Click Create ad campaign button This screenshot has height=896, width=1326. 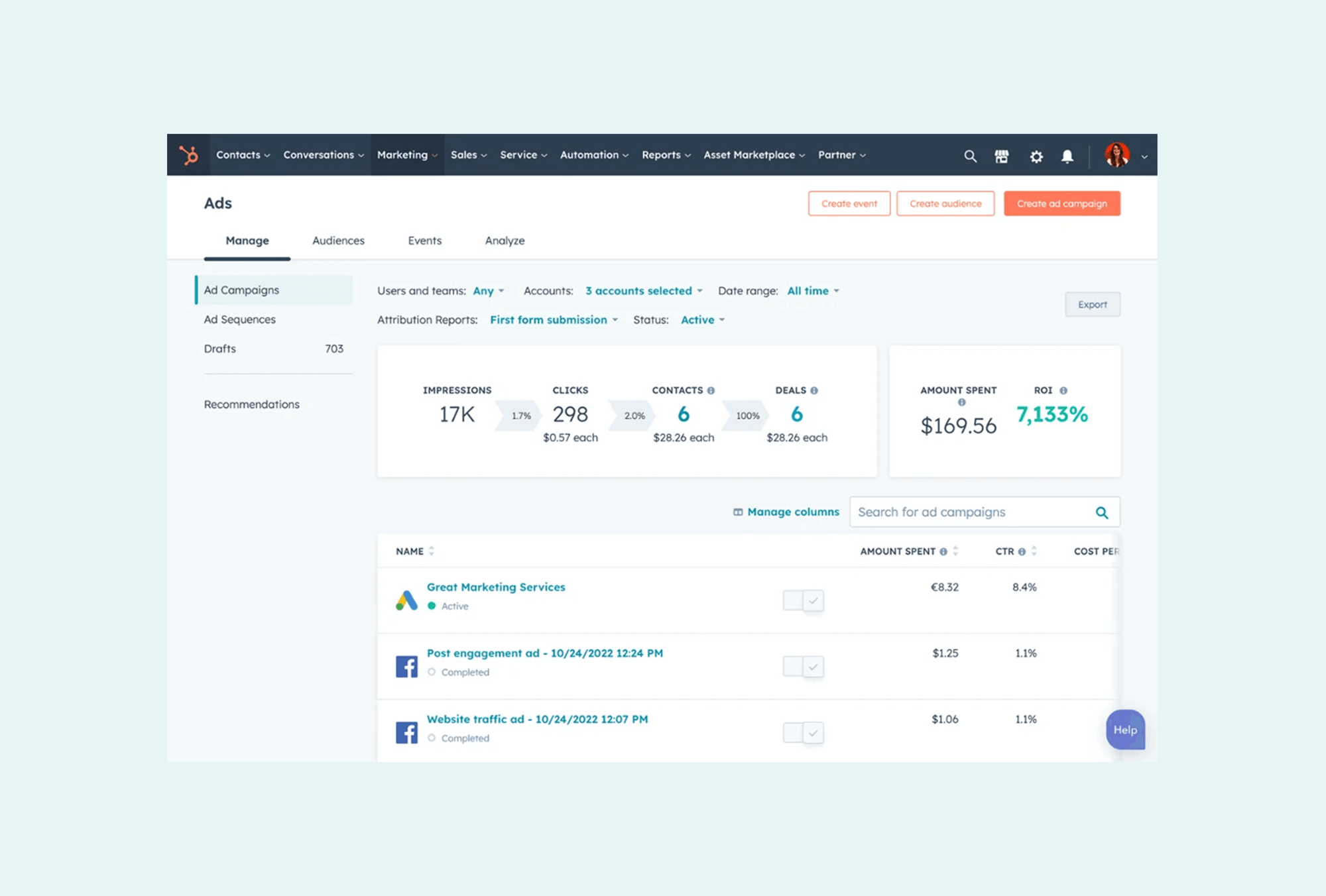pyautogui.click(x=1061, y=203)
